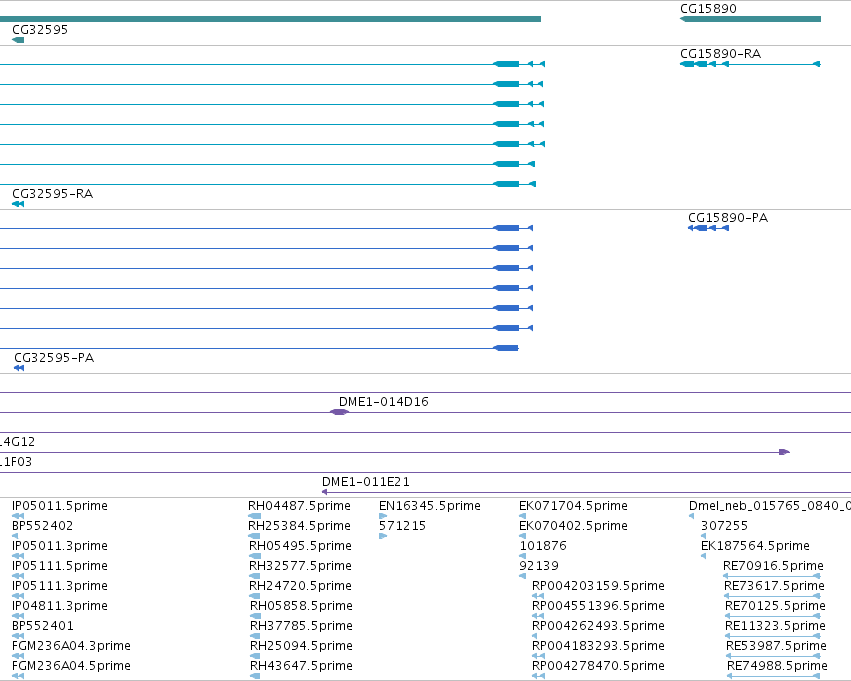Select the RP004262493.5prime label
The height and width of the screenshot is (681, 851).
(598, 626)
